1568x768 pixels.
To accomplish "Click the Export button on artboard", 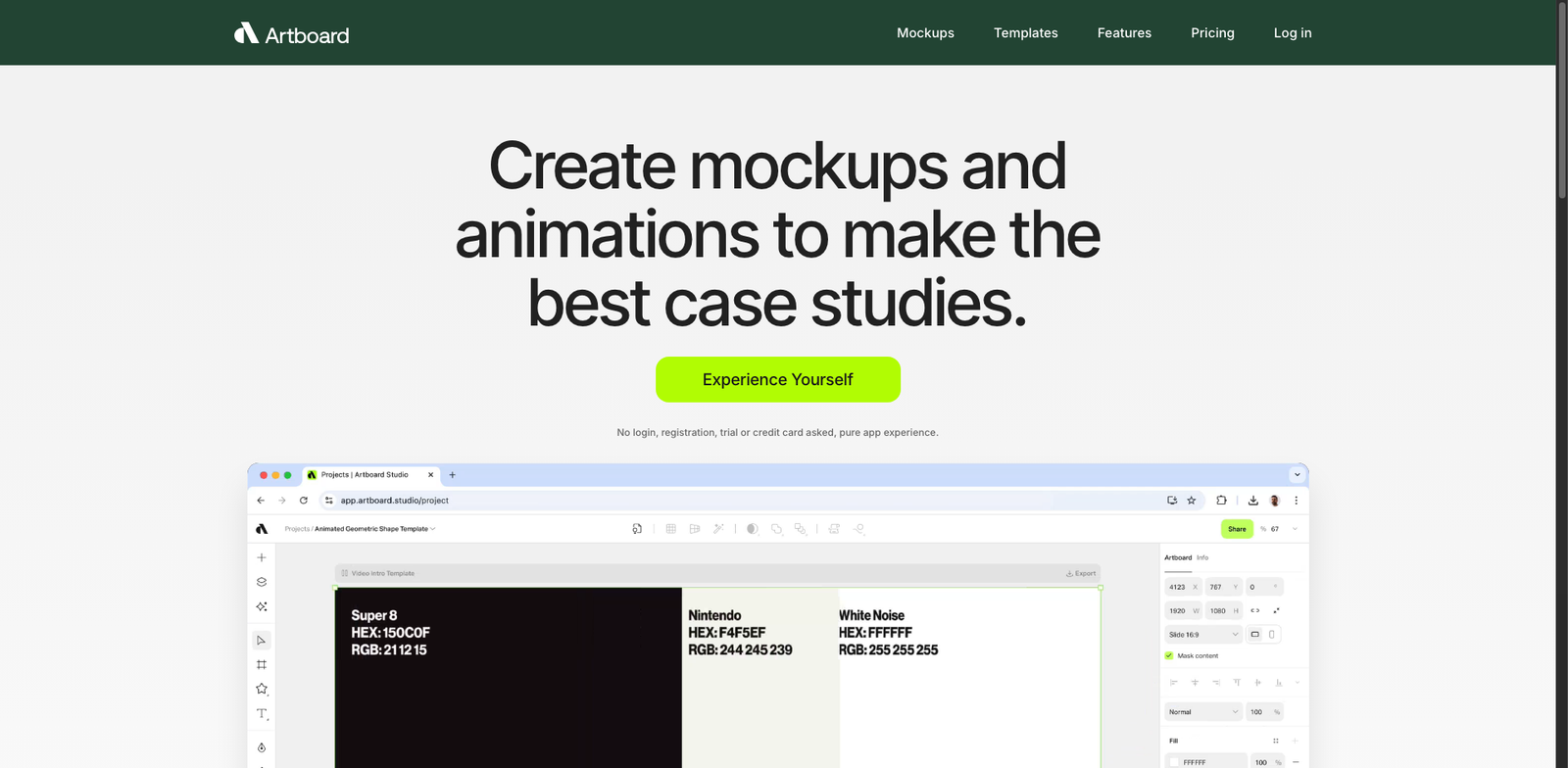I will click(1081, 573).
